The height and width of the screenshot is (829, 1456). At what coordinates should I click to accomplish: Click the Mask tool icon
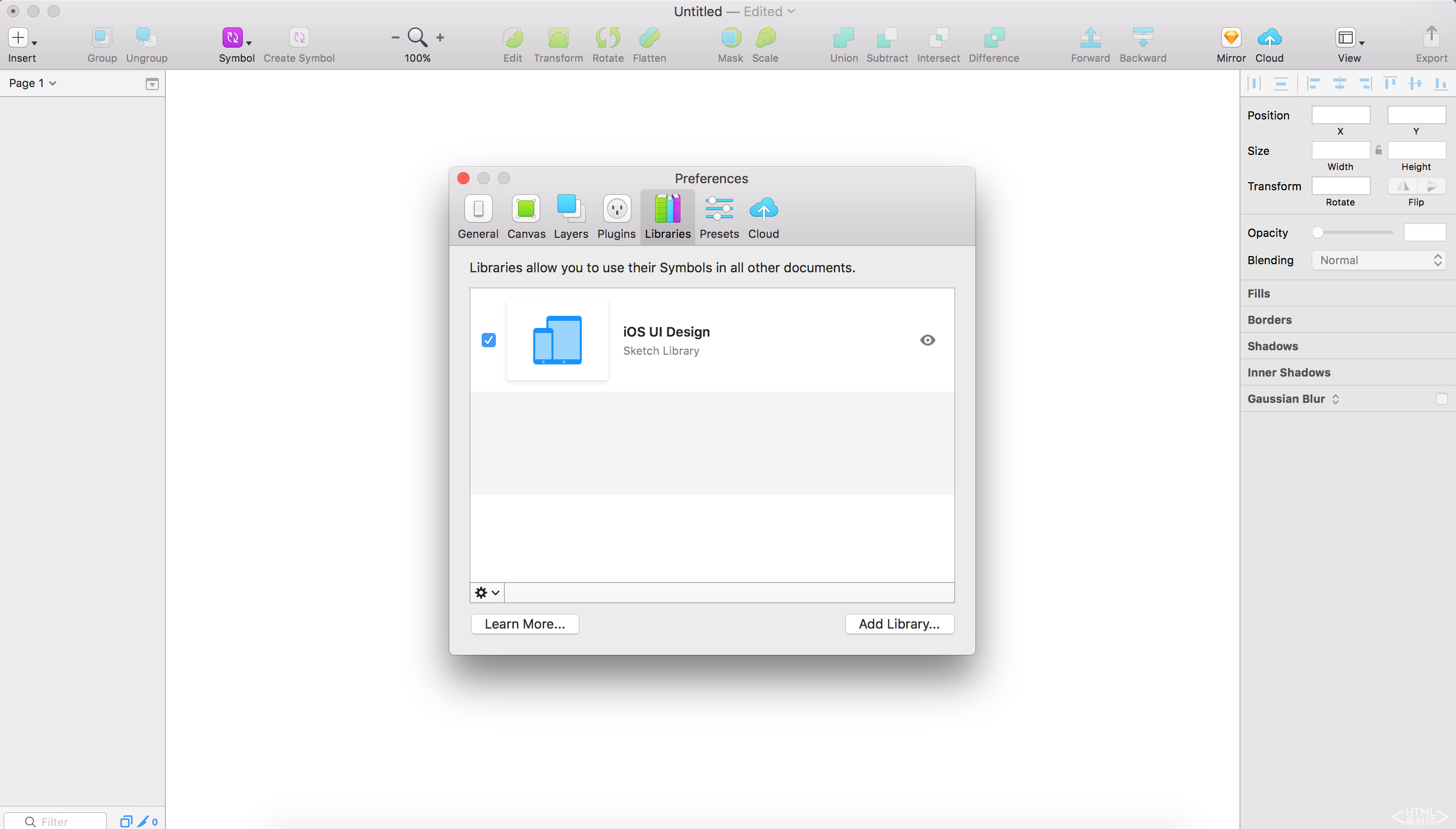point(730,37)
